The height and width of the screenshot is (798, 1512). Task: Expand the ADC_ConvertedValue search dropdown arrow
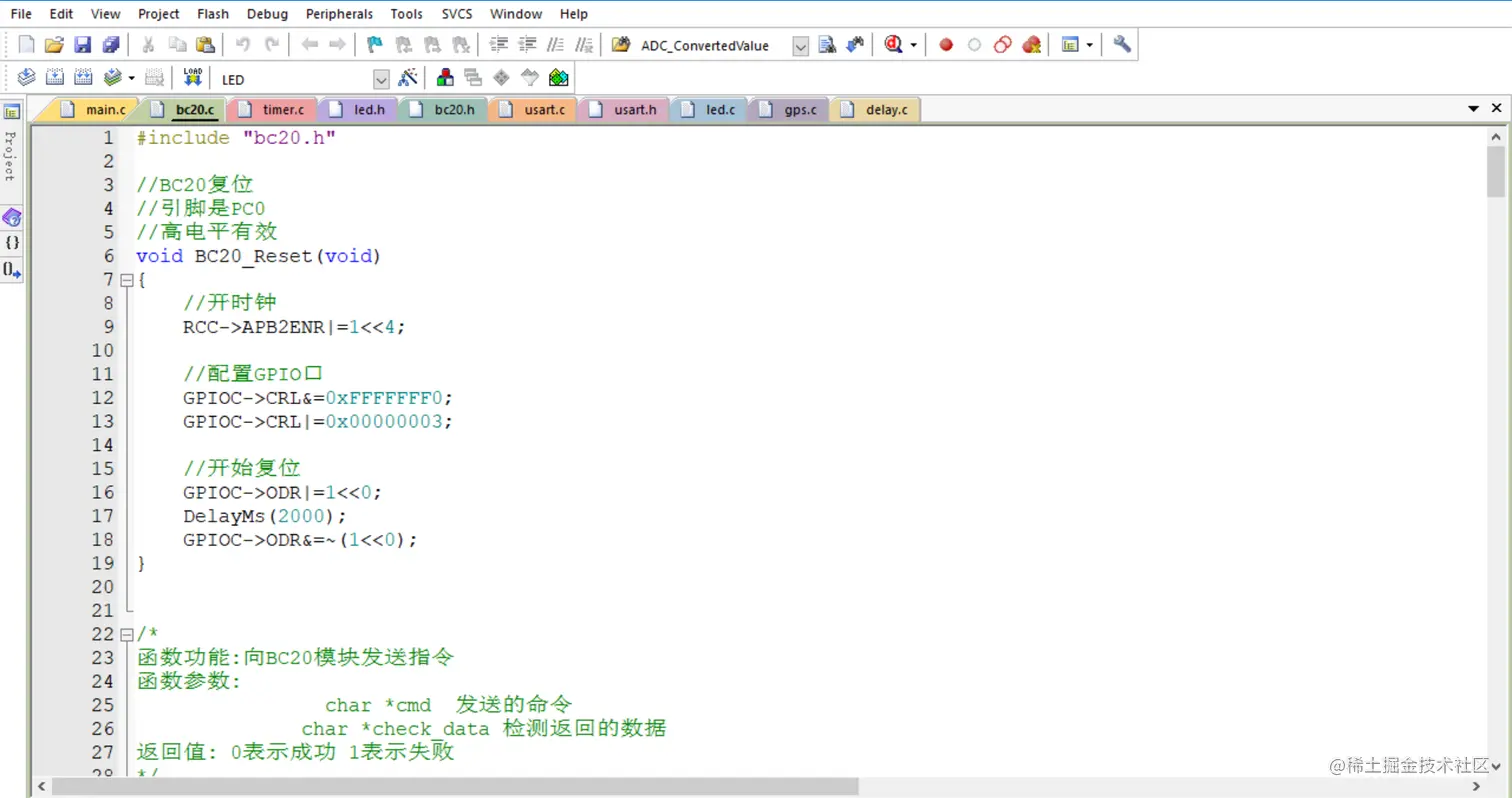[x=800, y=46]
